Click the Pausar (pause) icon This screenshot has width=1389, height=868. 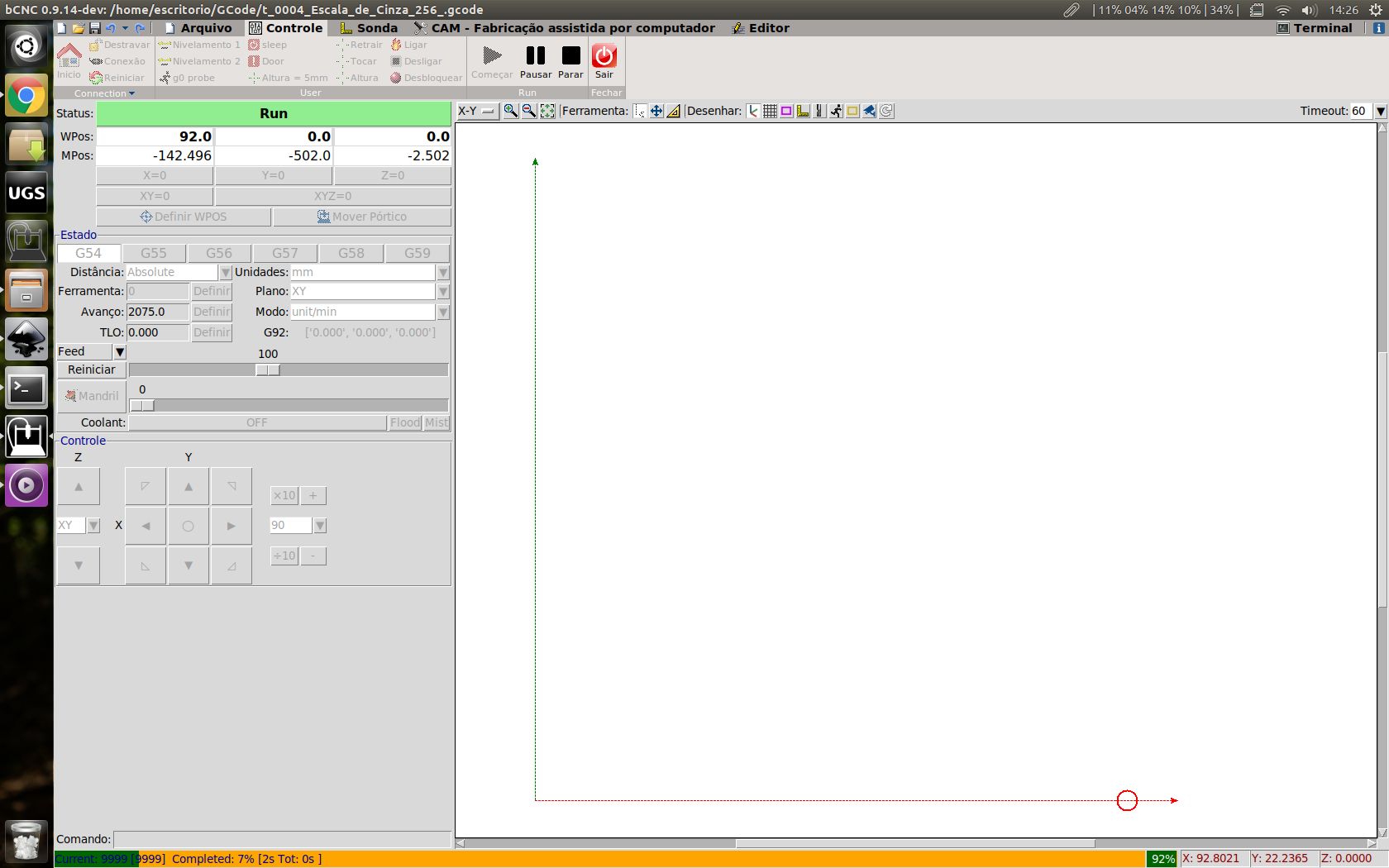tap(535, 56)
